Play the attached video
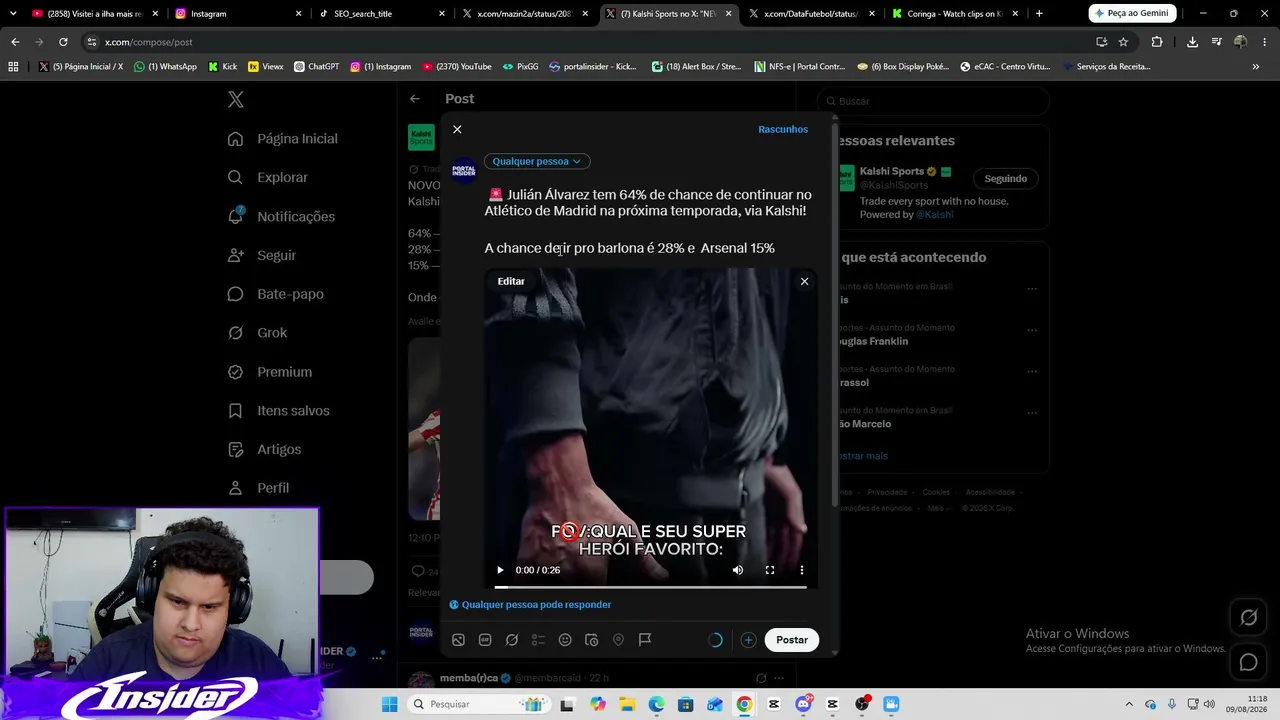The width and height of the screenshot is (1280, 720). tap(500, 570)
